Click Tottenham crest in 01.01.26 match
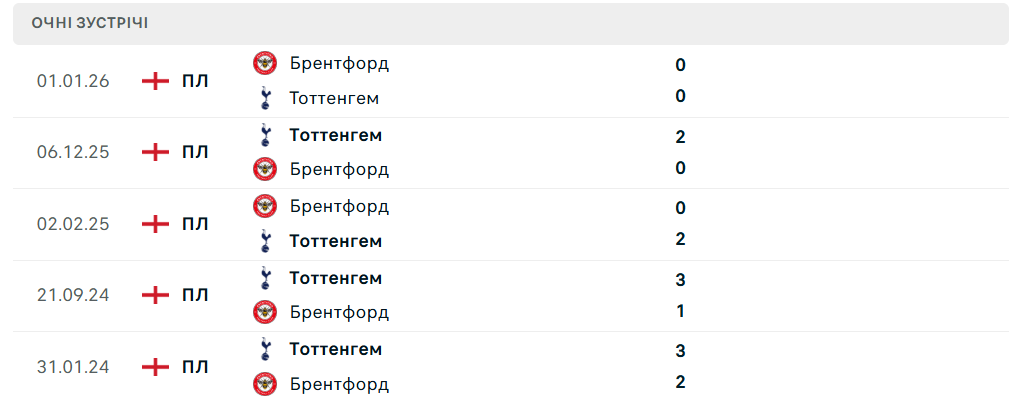This screenshot has width=1024, height=396. 264,98
